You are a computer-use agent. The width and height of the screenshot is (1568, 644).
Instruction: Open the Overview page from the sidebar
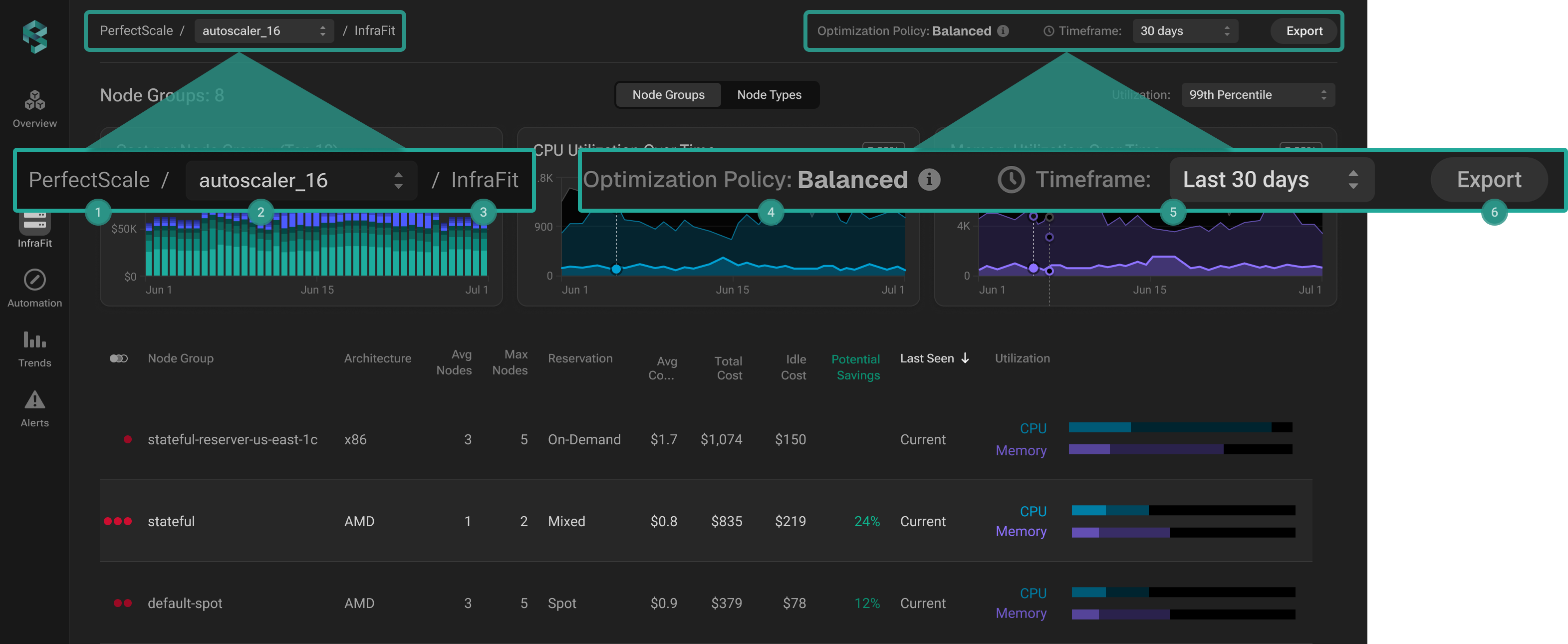35,109
